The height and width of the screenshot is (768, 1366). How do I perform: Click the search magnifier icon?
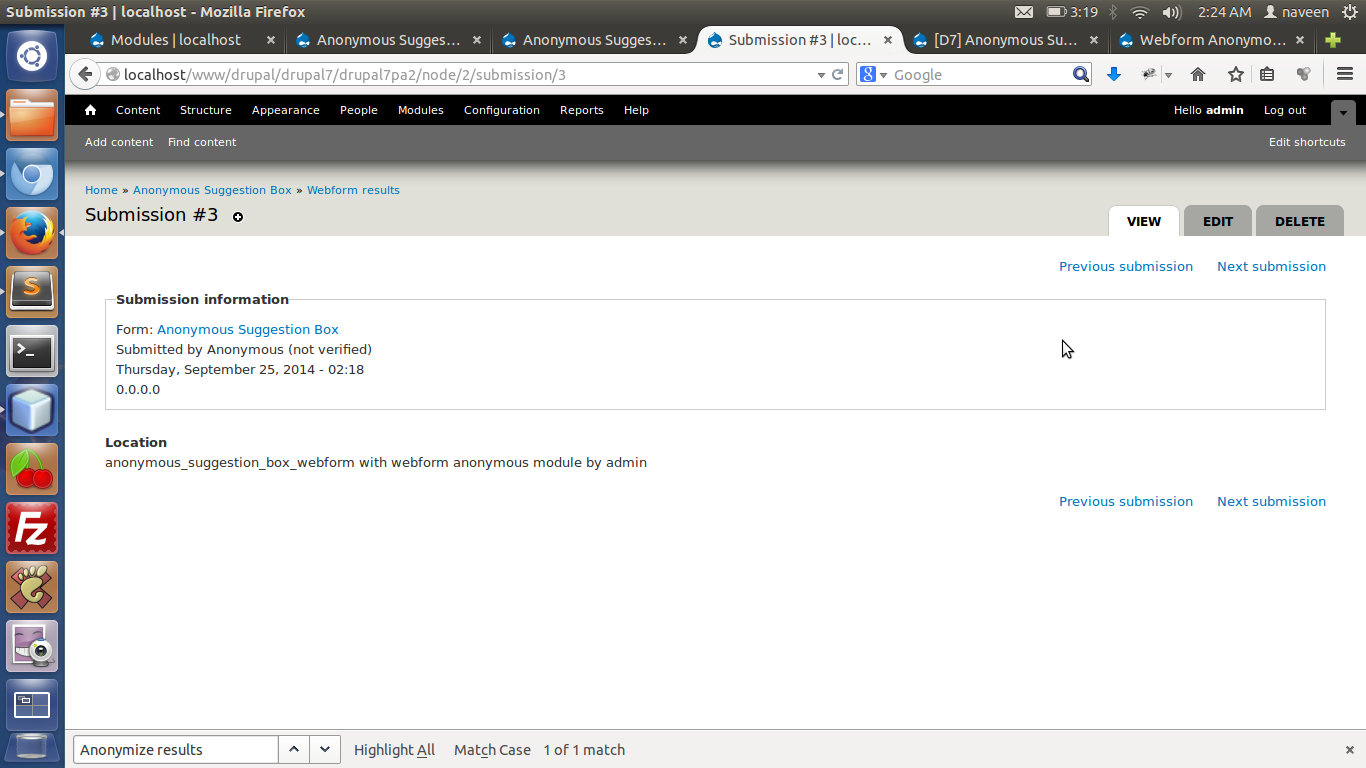tap(1081, 74)
